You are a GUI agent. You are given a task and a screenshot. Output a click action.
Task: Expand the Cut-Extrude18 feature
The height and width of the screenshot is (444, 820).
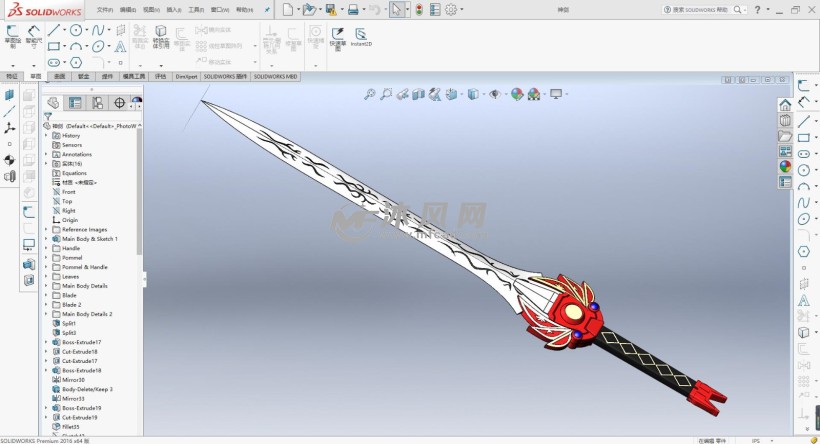[46, 351]
